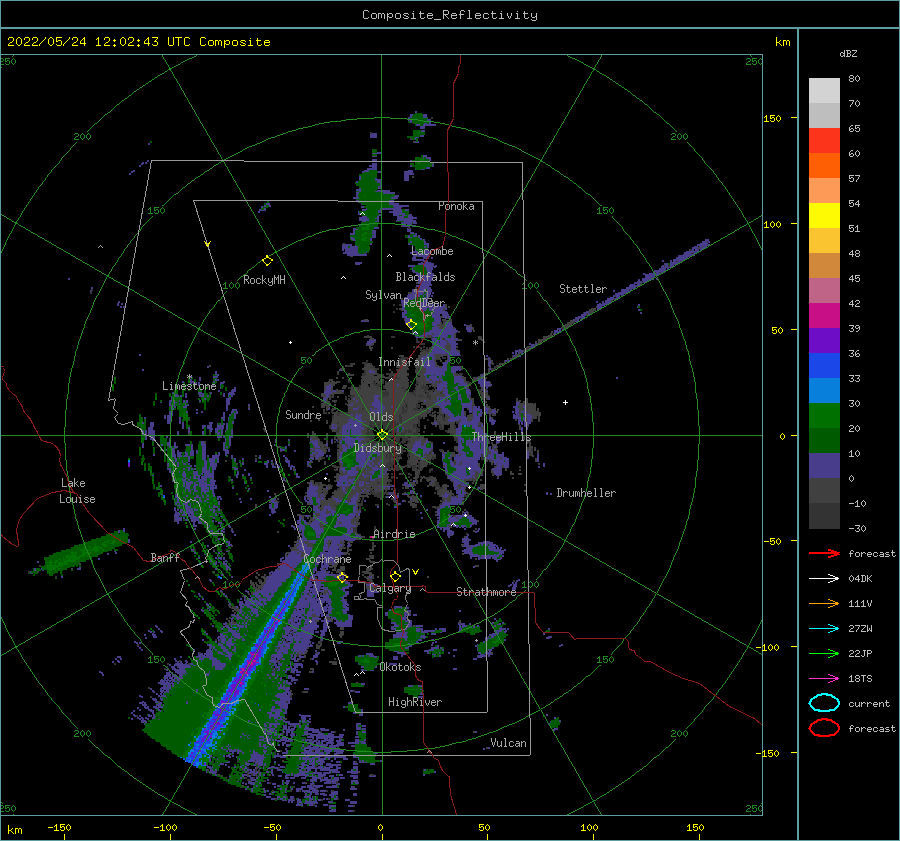Select the magenta 18TS arrow in legend
This screenshot has height=841, width=900.
pos(824,679)
